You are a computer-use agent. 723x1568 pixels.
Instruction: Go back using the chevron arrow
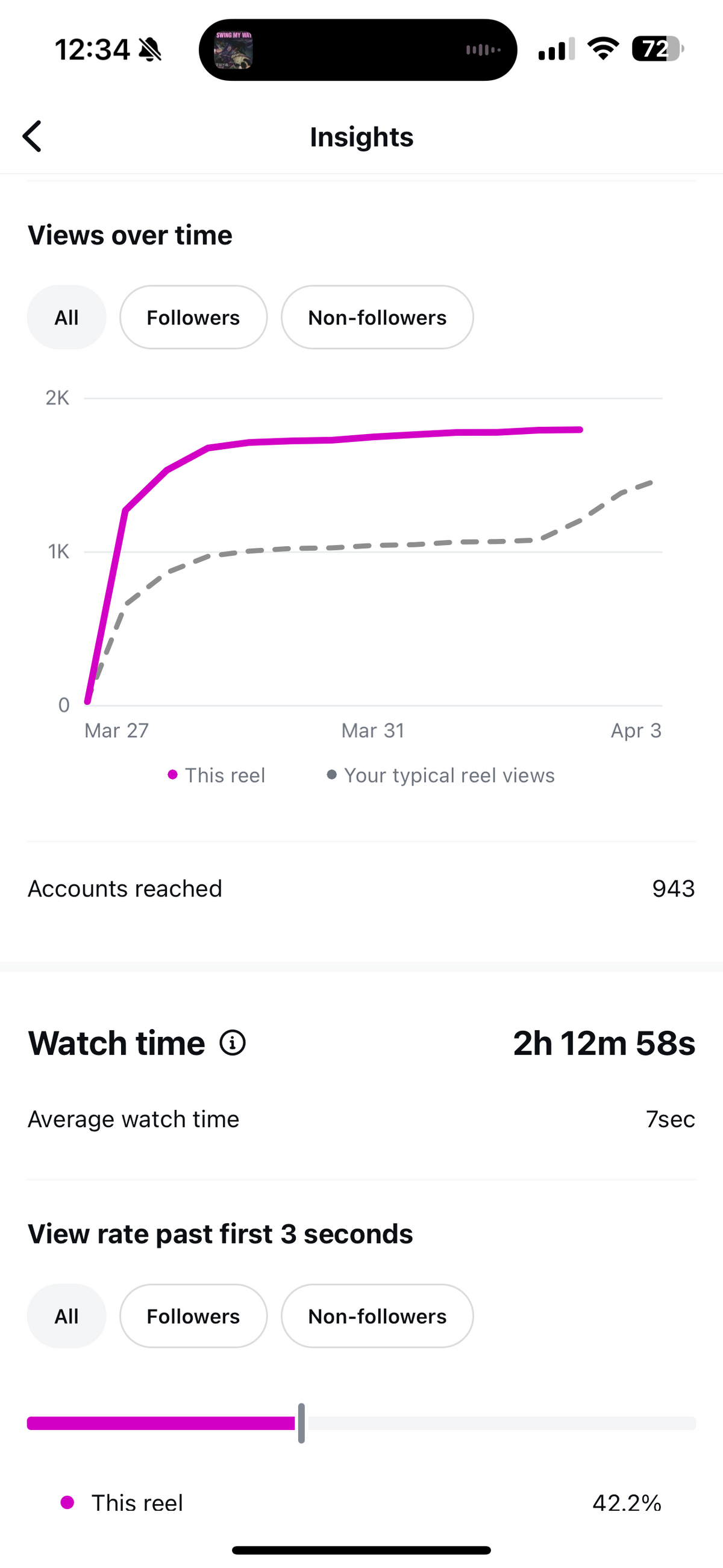[33, 136]
